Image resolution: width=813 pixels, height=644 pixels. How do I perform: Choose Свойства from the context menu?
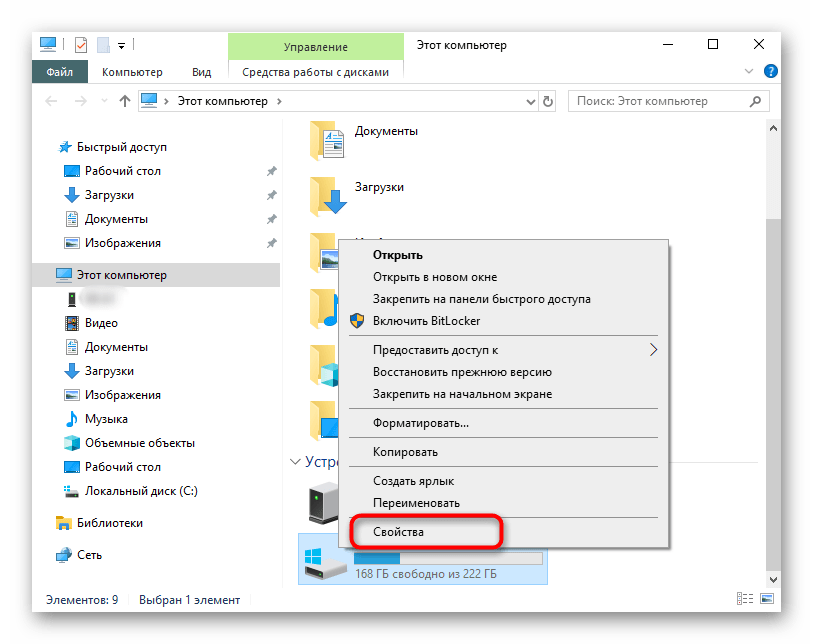coord(398,532)
